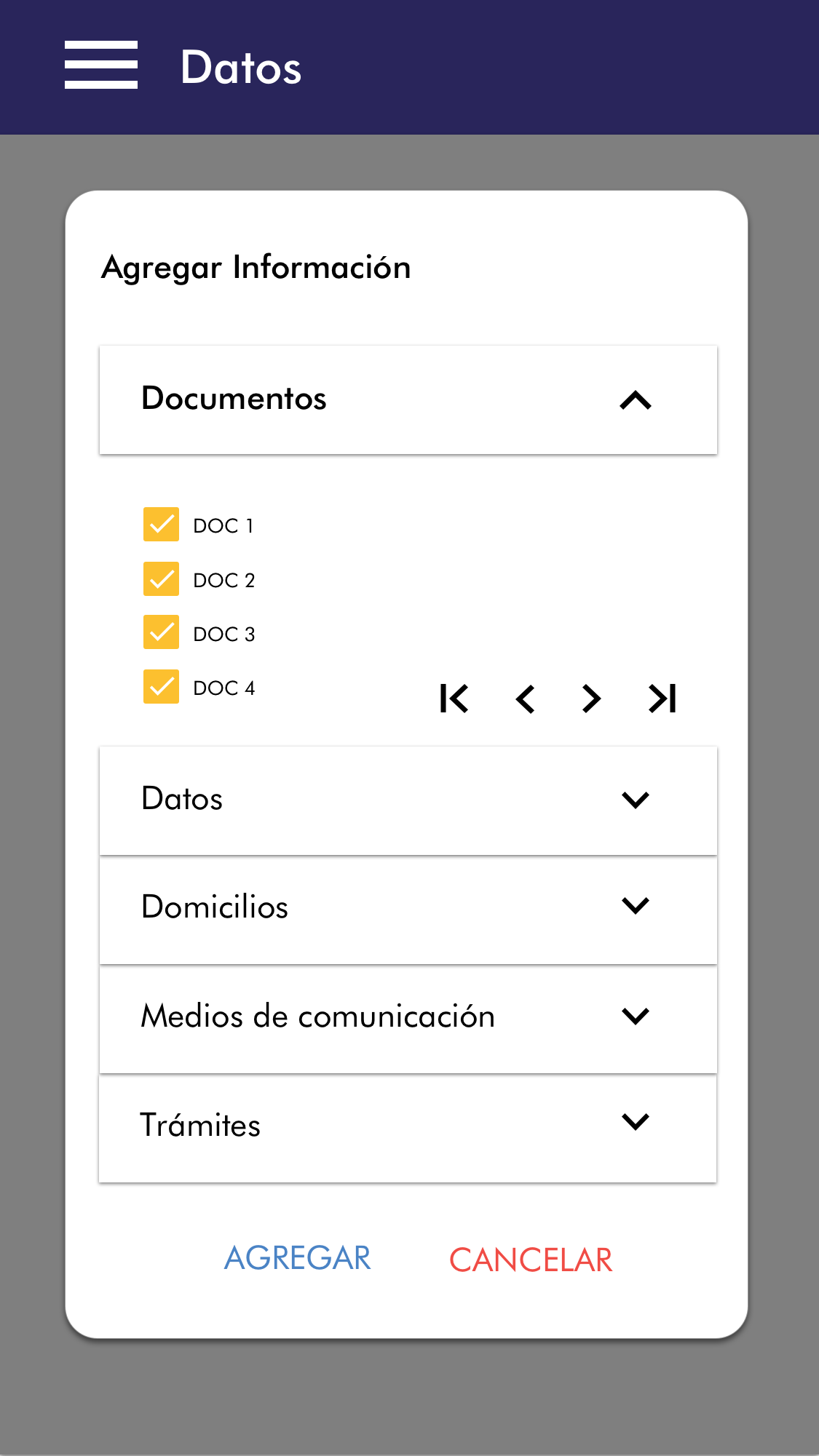Click the DOC 4 label text
The width and height of the screenshot is (819, 1456).
pyautogui.click(x=224, y=688)
